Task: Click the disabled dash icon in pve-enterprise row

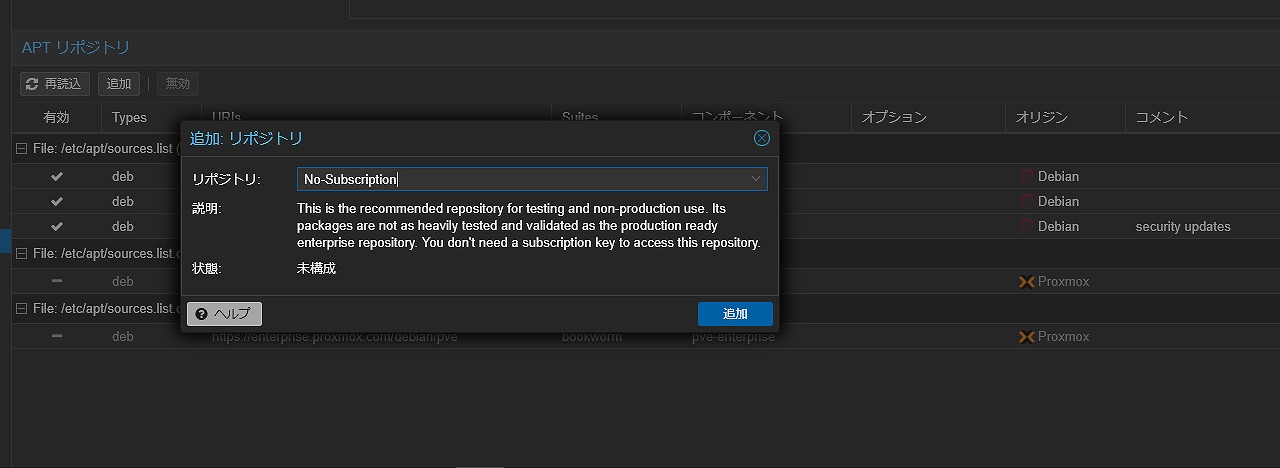Action: point(57,337)
